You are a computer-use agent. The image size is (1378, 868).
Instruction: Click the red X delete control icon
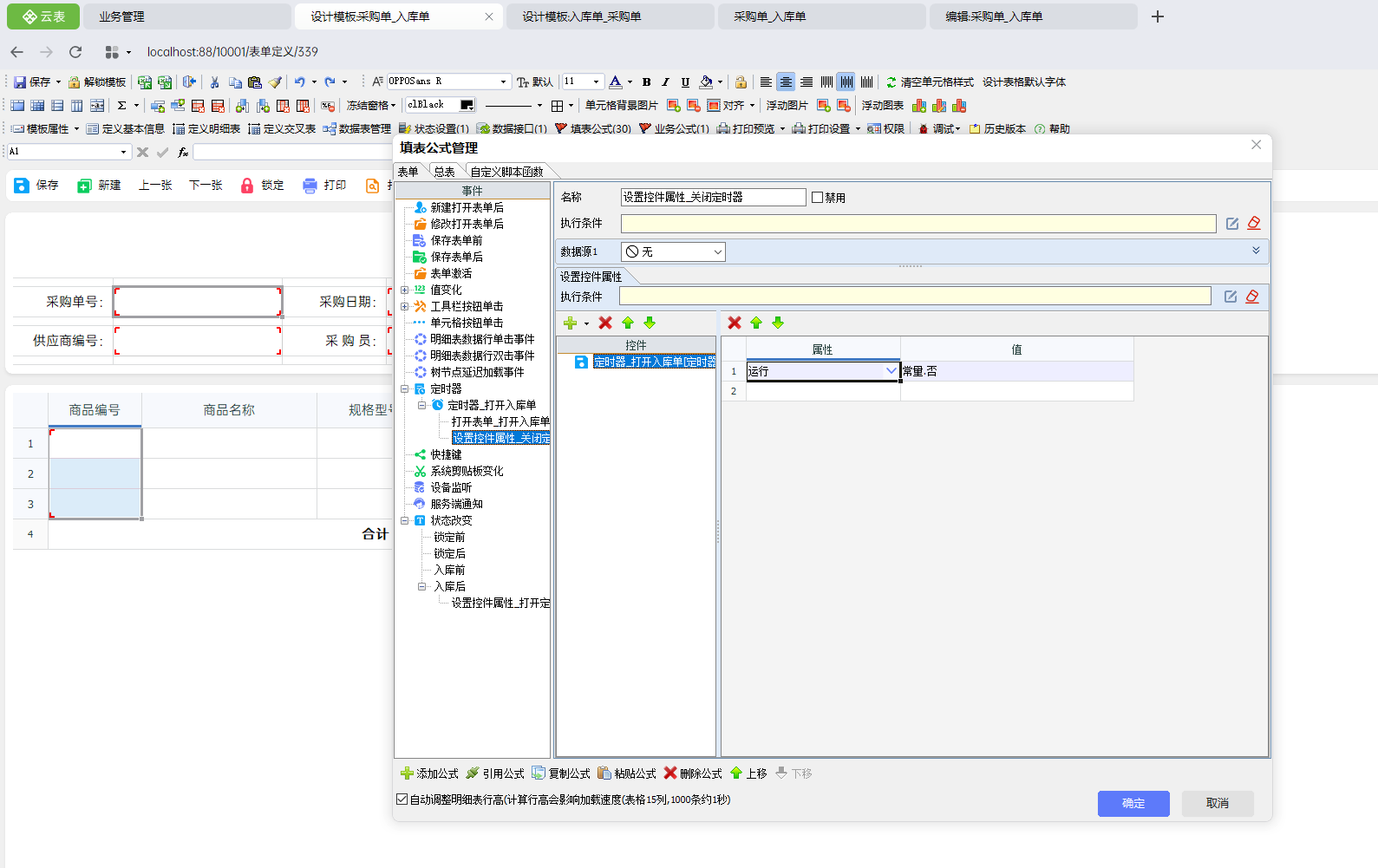tap(605, 323)
